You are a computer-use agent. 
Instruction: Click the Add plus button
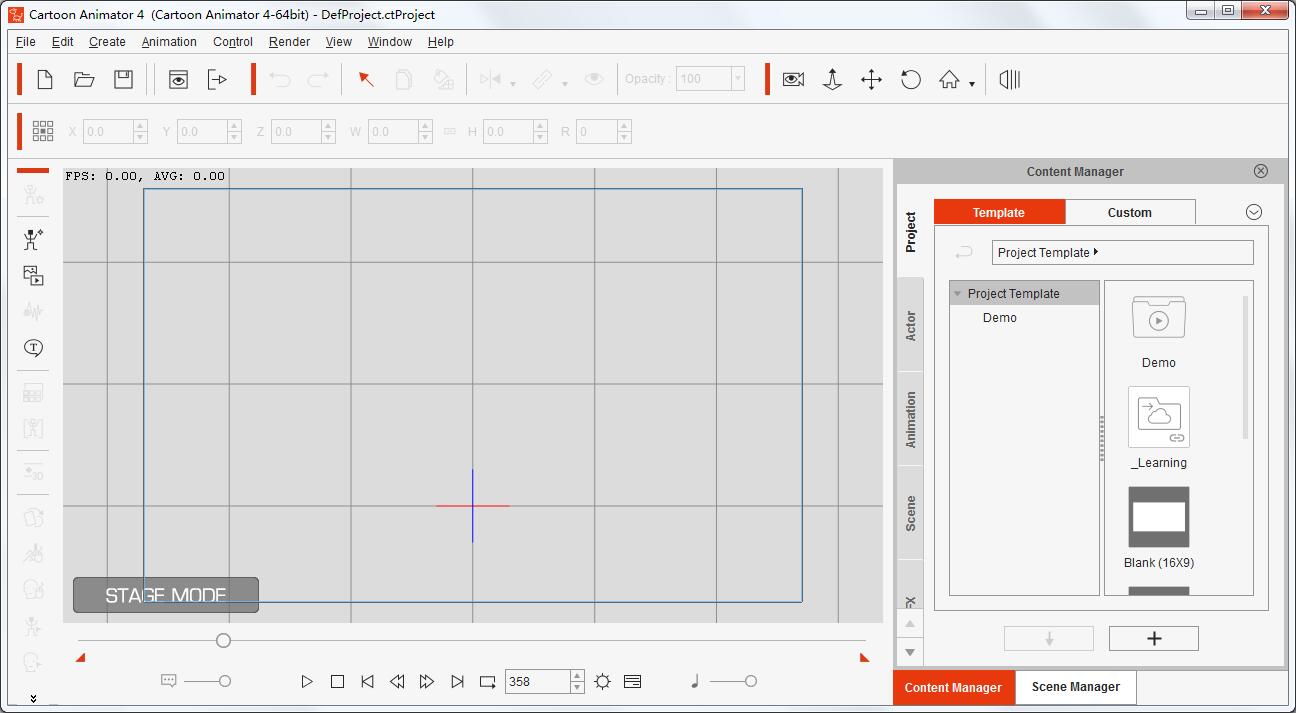coord(1154,638)
